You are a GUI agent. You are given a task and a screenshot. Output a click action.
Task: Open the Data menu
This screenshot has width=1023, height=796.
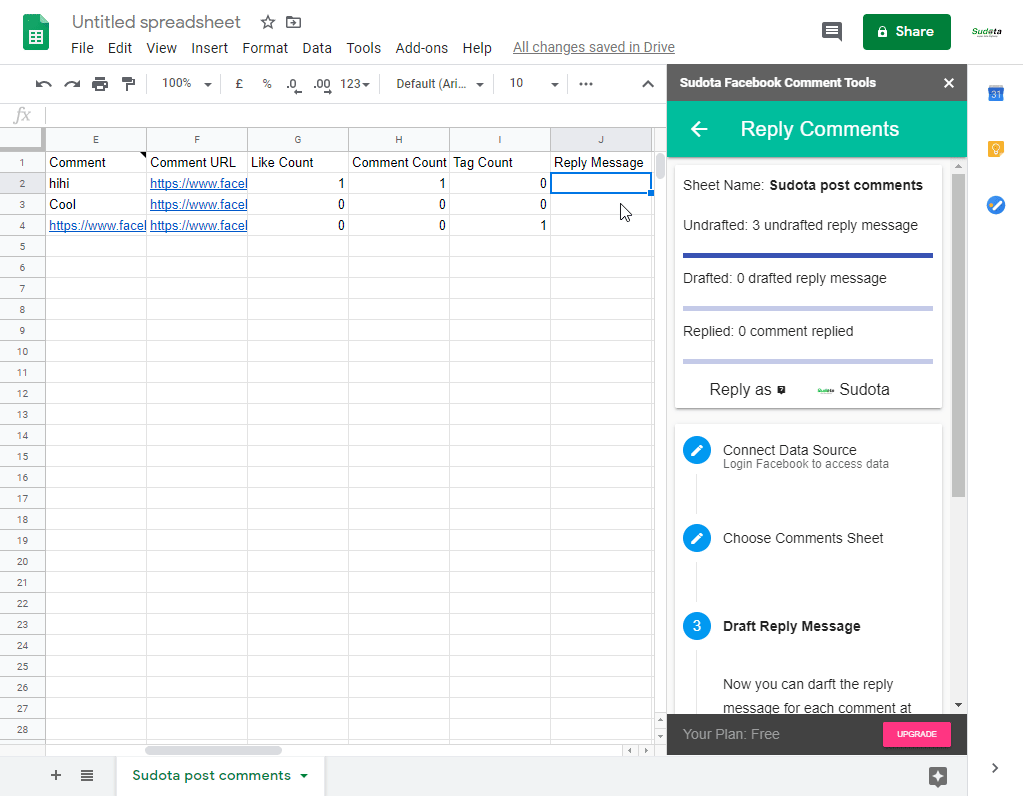(317, 48)
